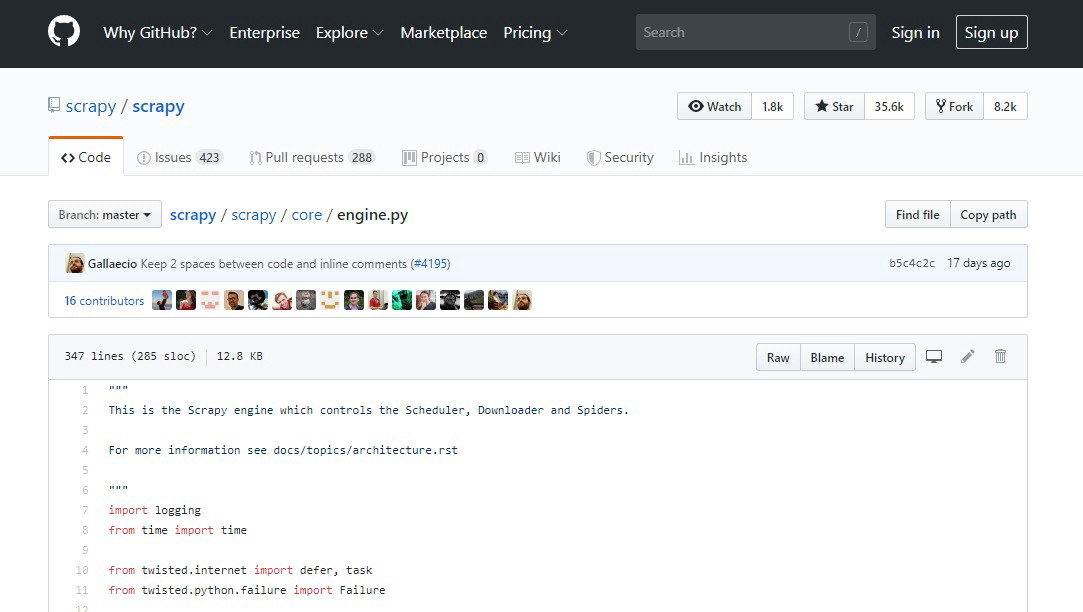Click the text 'import logging'
The image size is (1083, 612).
[155, 510]
